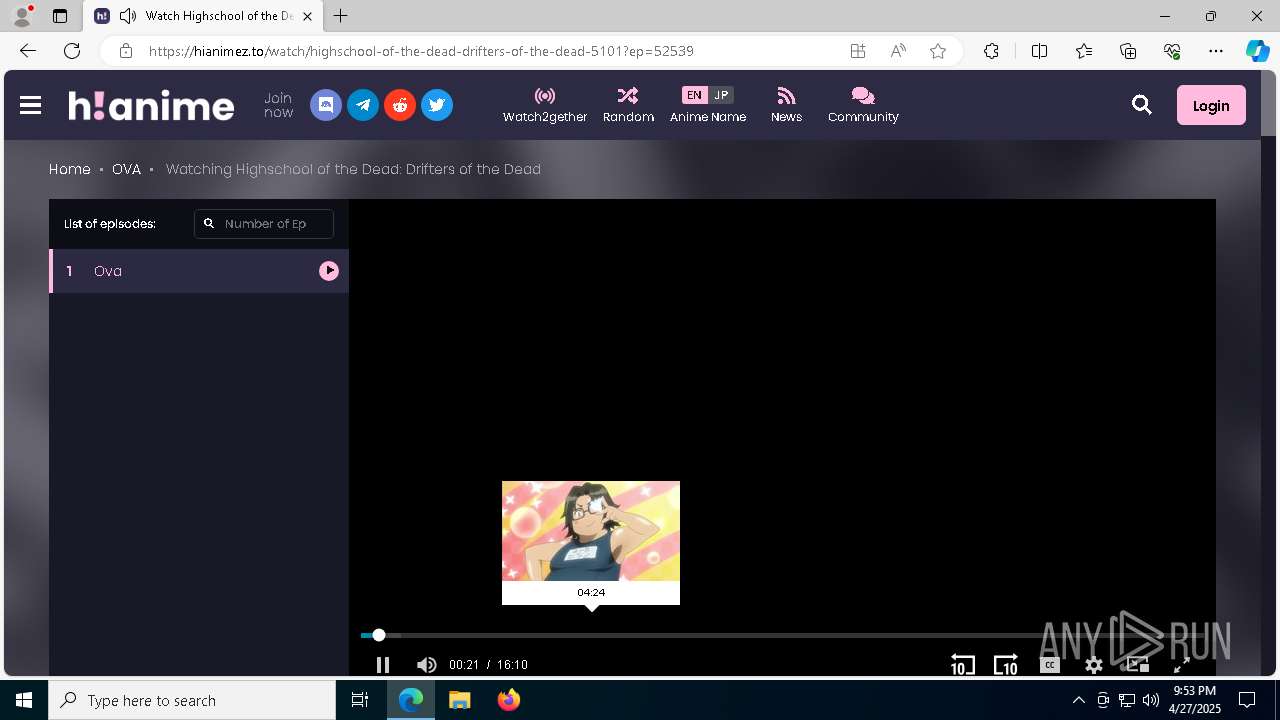Open the notification center

pyautogui.click(x=1247, y=700)
